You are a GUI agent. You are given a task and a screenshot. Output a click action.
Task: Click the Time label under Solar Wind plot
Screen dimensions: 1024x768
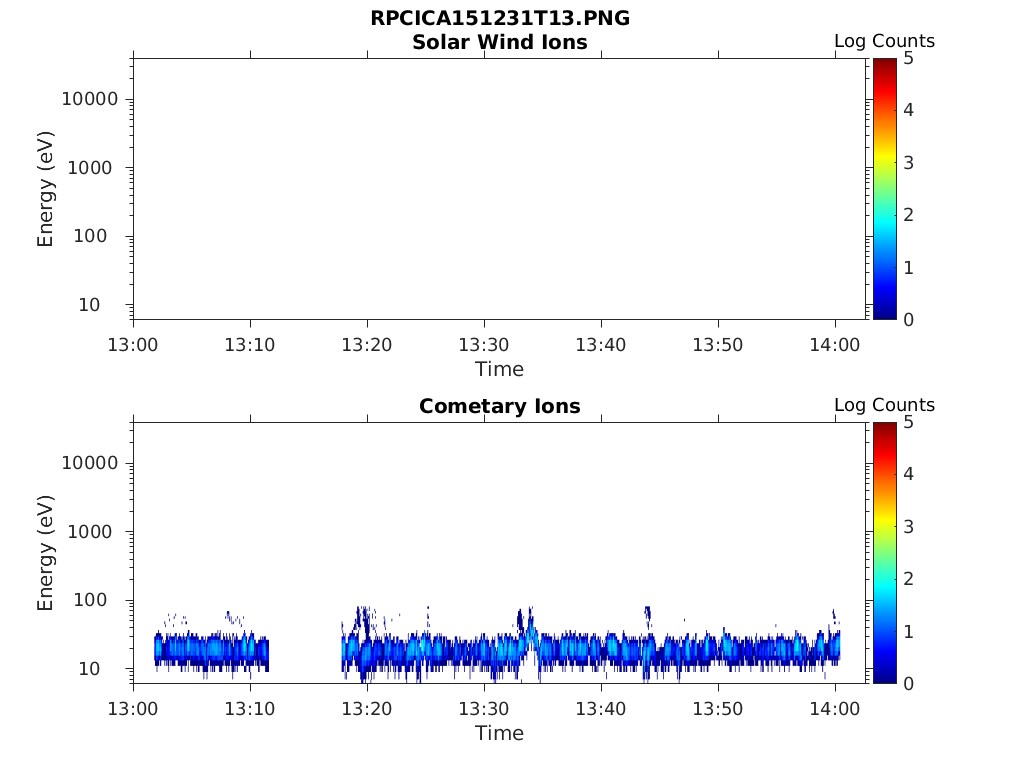(x=500, y=369)
